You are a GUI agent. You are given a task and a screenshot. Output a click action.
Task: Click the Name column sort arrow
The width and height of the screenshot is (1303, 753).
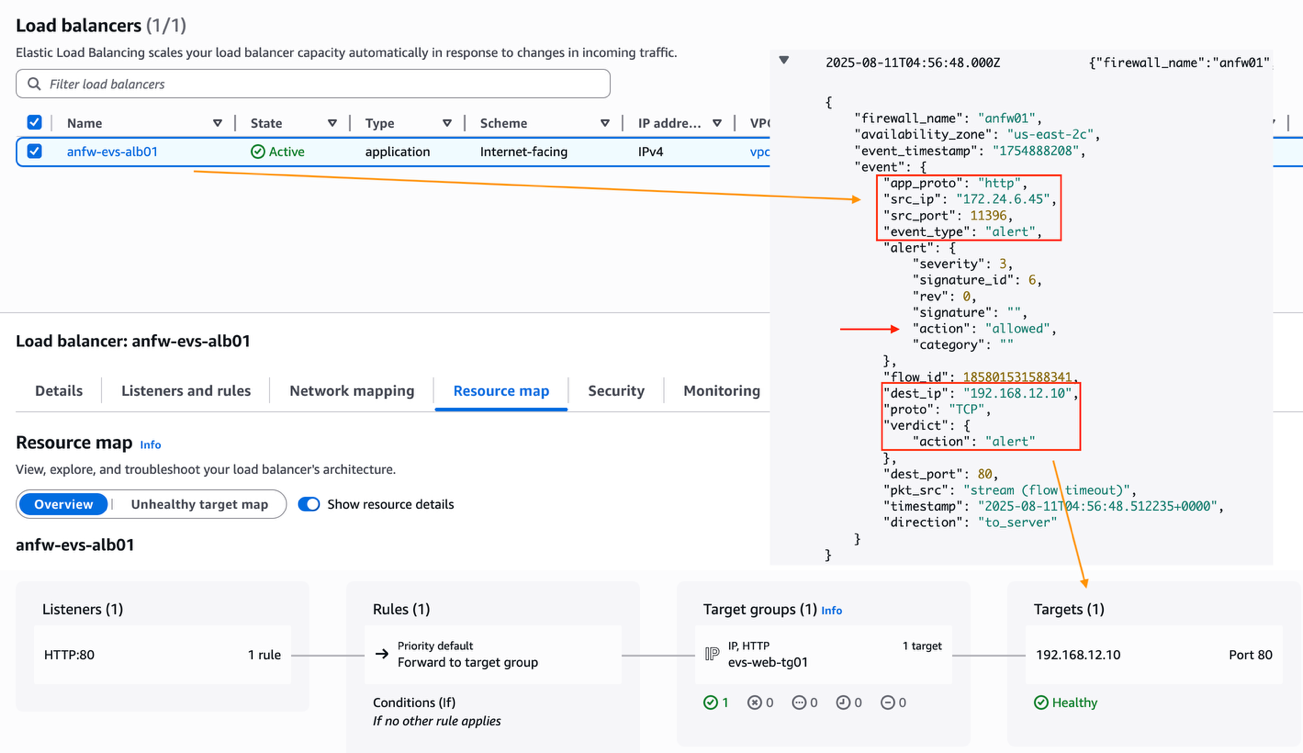[217, 123]
